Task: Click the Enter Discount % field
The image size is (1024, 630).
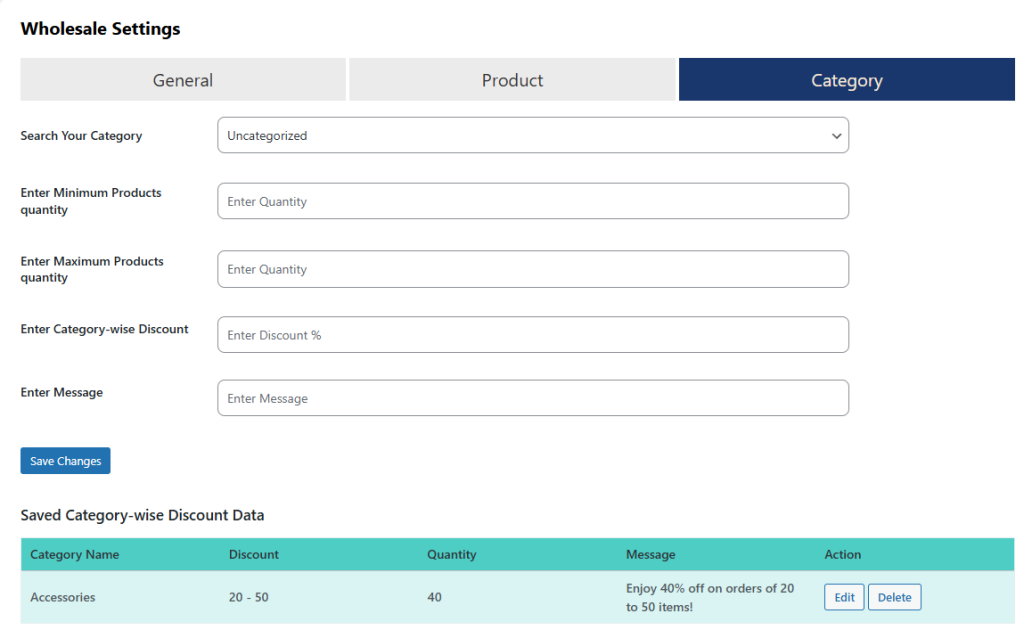Action: [x=532, y=335]
